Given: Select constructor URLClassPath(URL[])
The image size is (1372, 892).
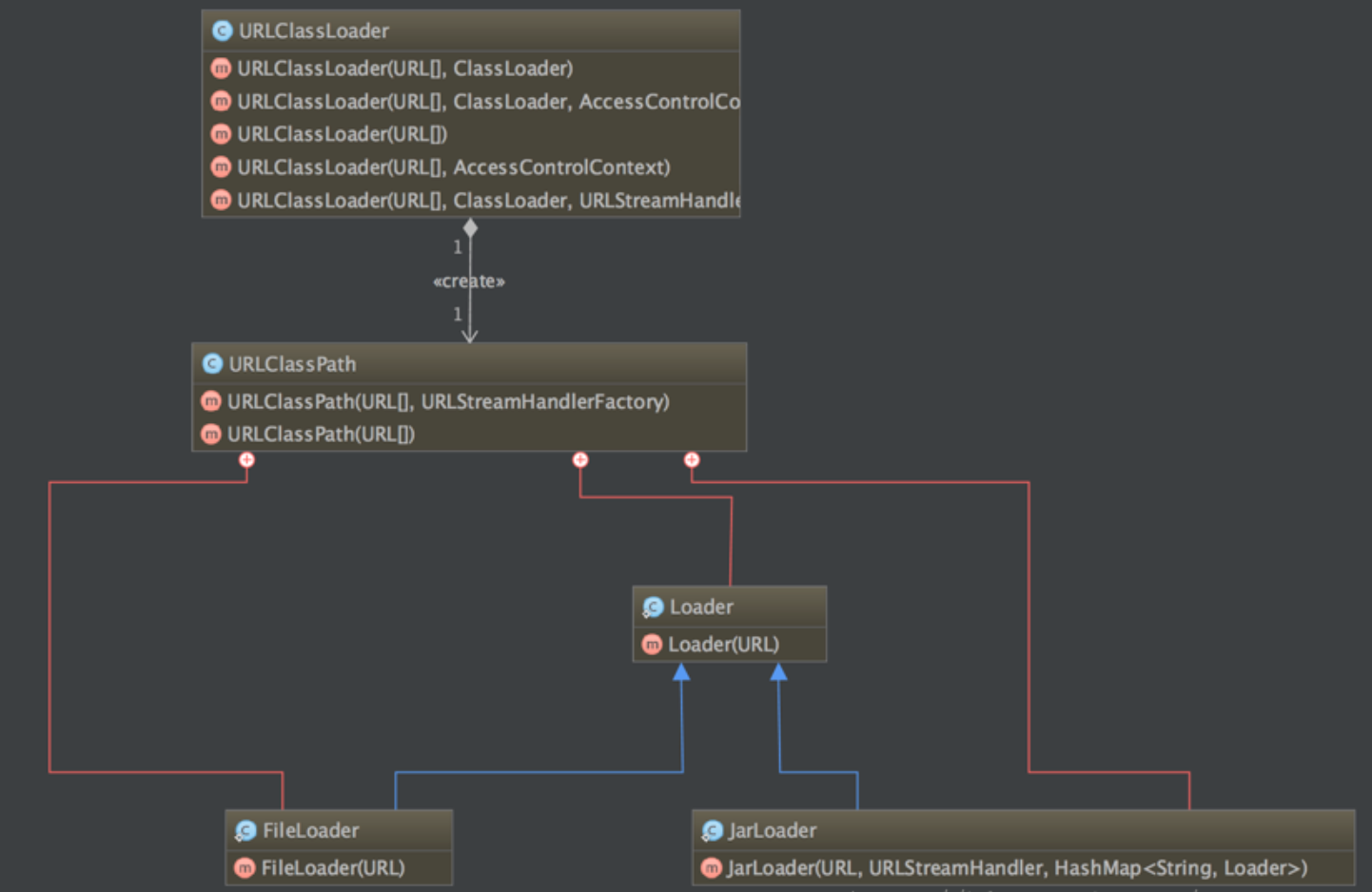Looking at the screenshot, I should [321, 435].
